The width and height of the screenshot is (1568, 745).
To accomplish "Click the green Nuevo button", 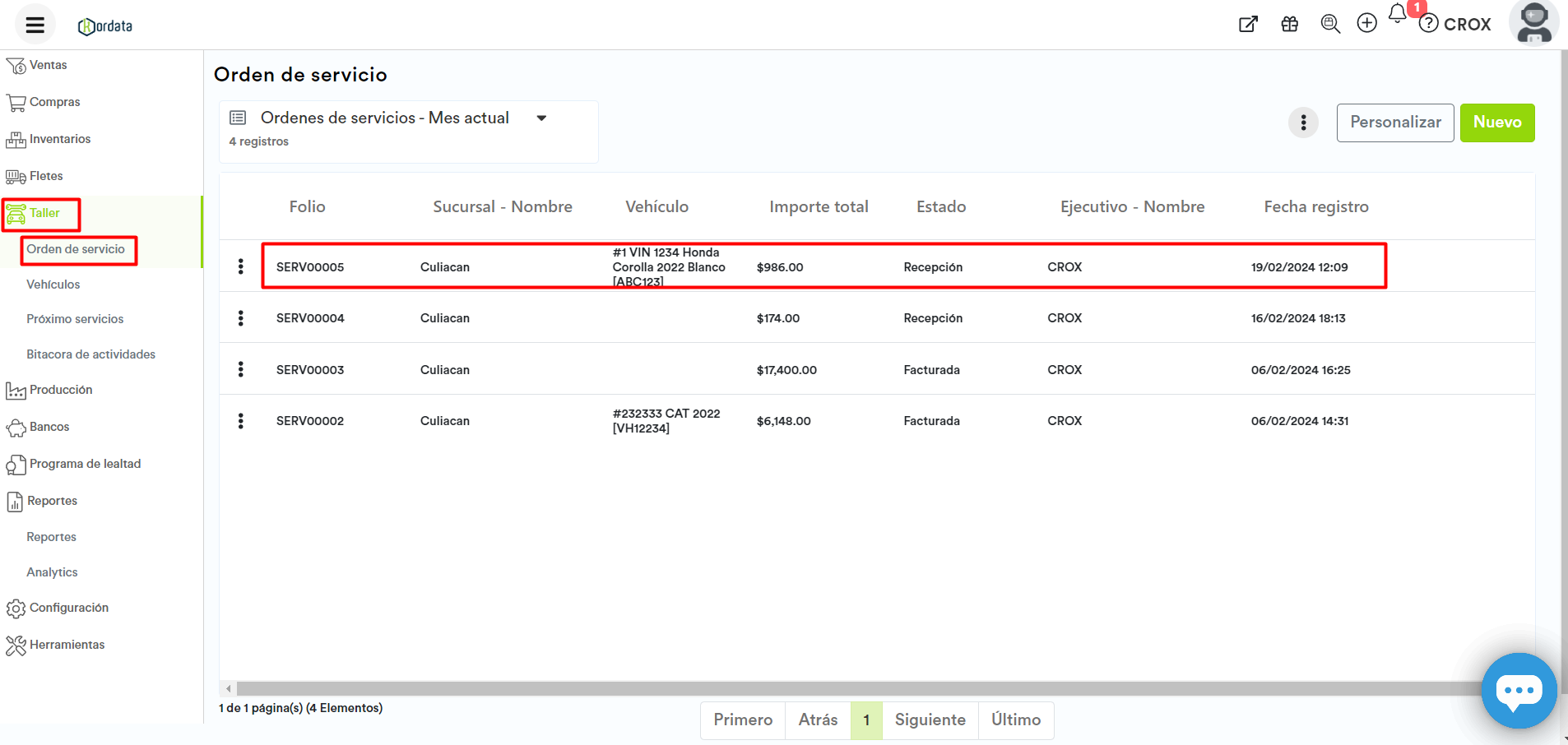I will click(x=1496, y=123).
